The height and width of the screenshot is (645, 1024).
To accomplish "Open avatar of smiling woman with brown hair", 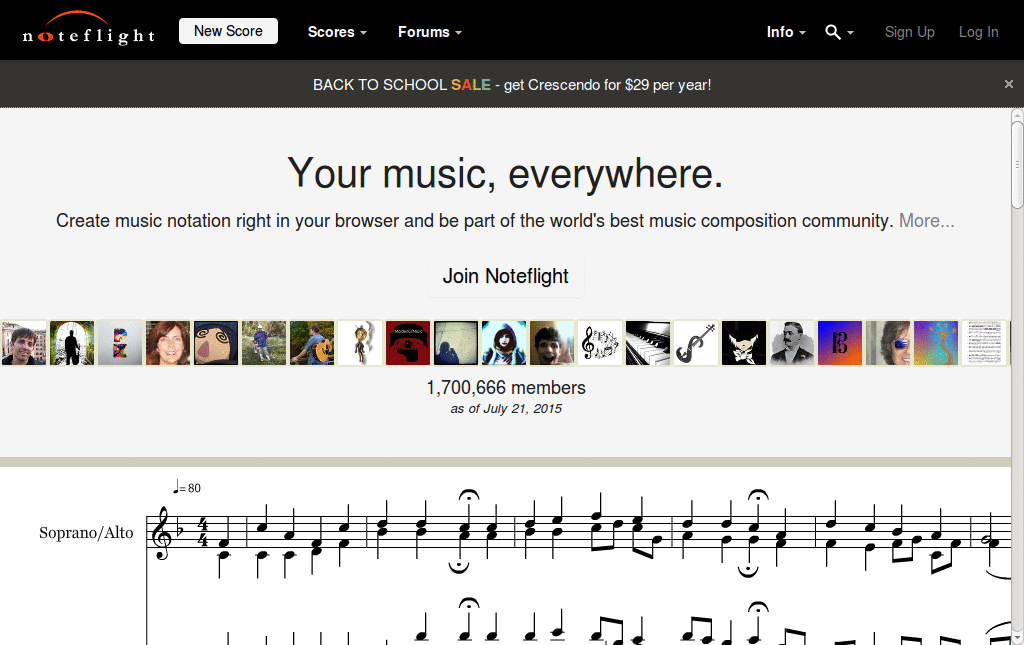I will [168, 343].
